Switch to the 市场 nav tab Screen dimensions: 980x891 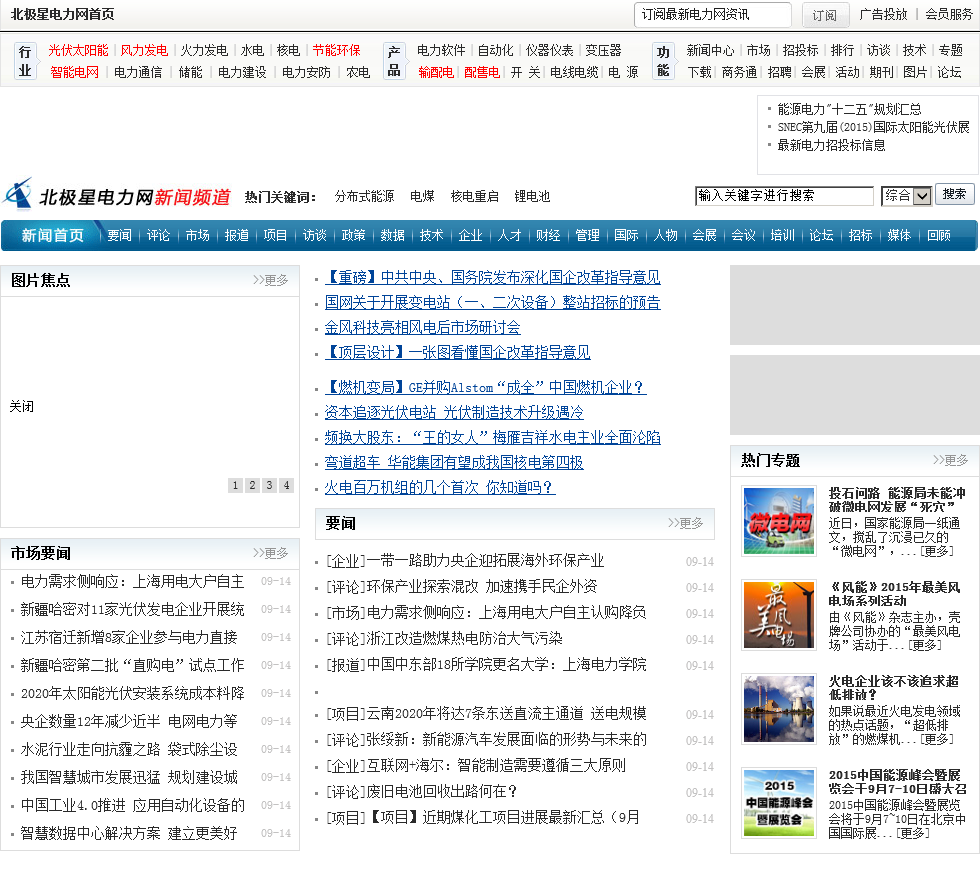pos(198,236)
